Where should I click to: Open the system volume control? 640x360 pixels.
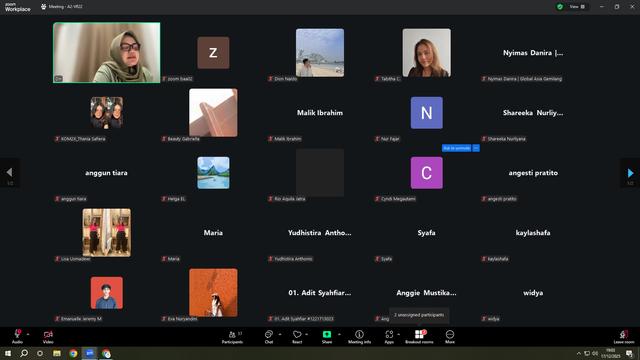point(595,353)
